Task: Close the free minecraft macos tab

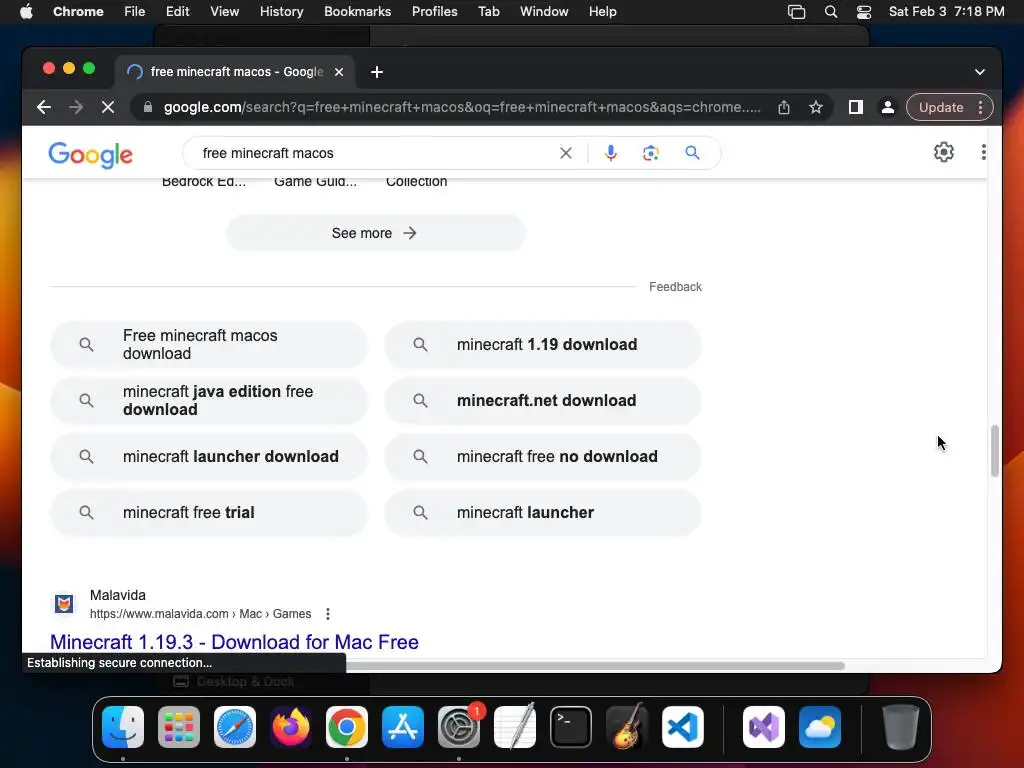Action: pos(339,72)
